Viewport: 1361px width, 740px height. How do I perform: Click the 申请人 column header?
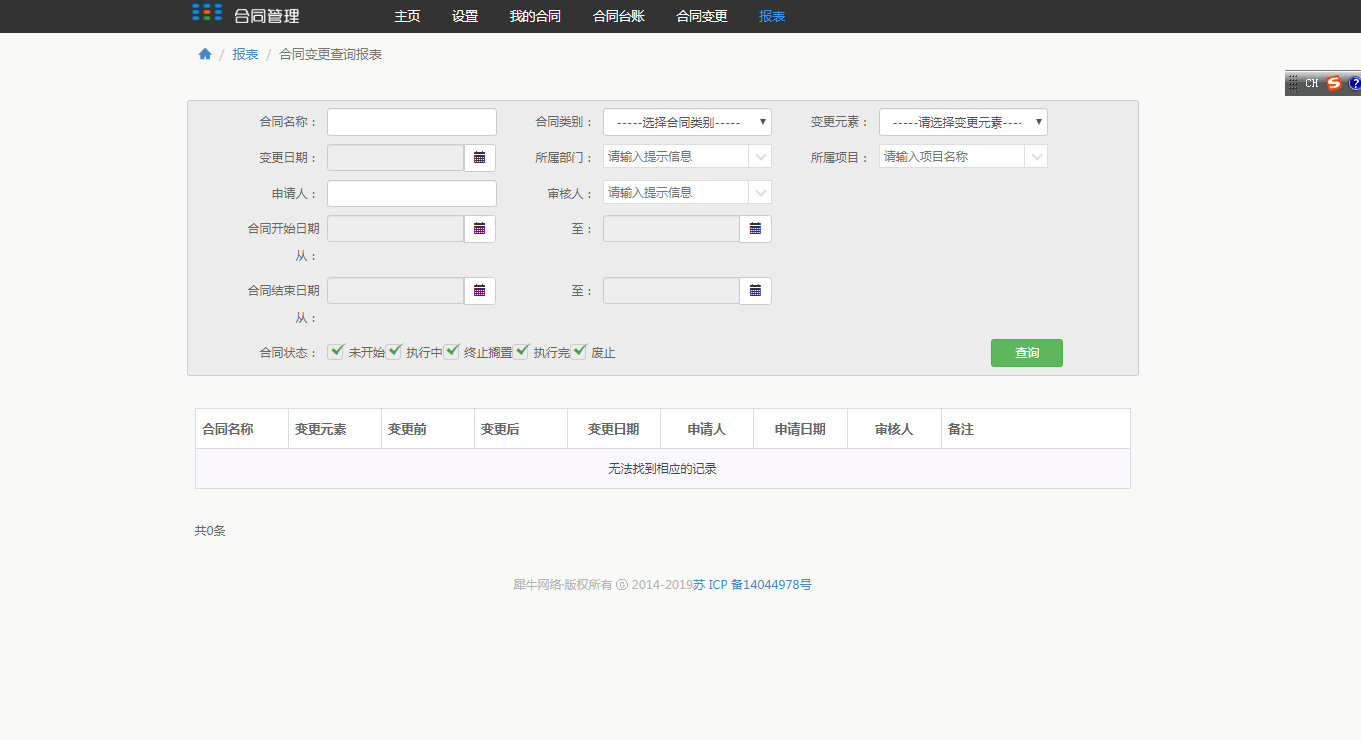(x=707, y=429)
